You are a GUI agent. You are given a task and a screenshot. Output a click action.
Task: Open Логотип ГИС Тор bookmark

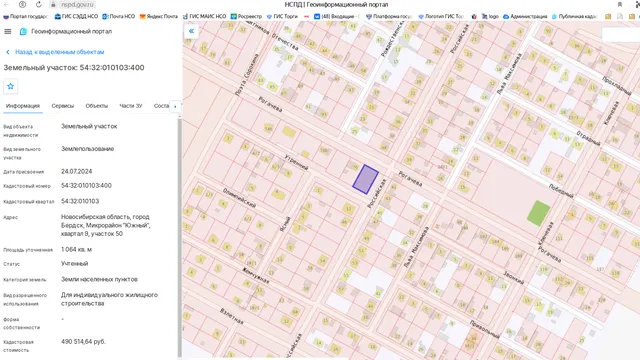440,16
